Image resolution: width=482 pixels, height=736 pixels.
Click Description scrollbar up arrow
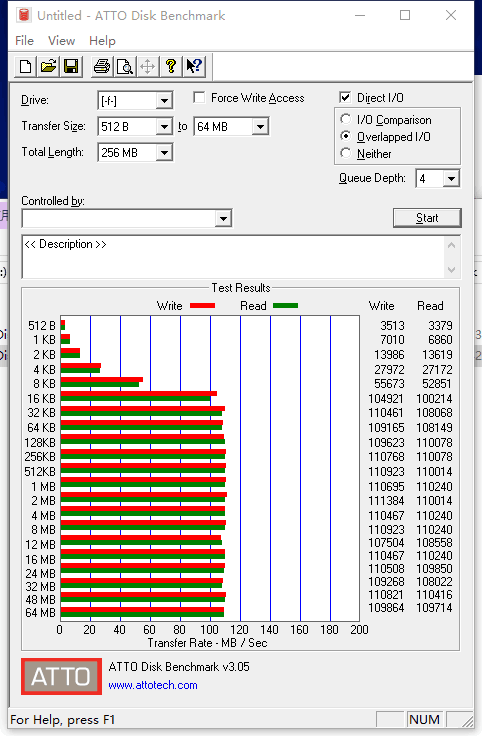coord(451,245)
